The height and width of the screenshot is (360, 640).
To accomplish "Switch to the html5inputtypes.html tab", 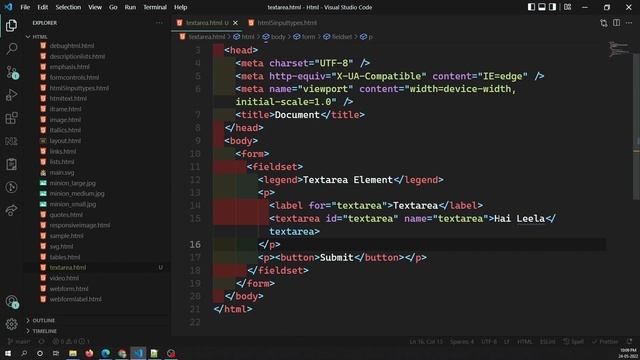I will tap(283, 23).
